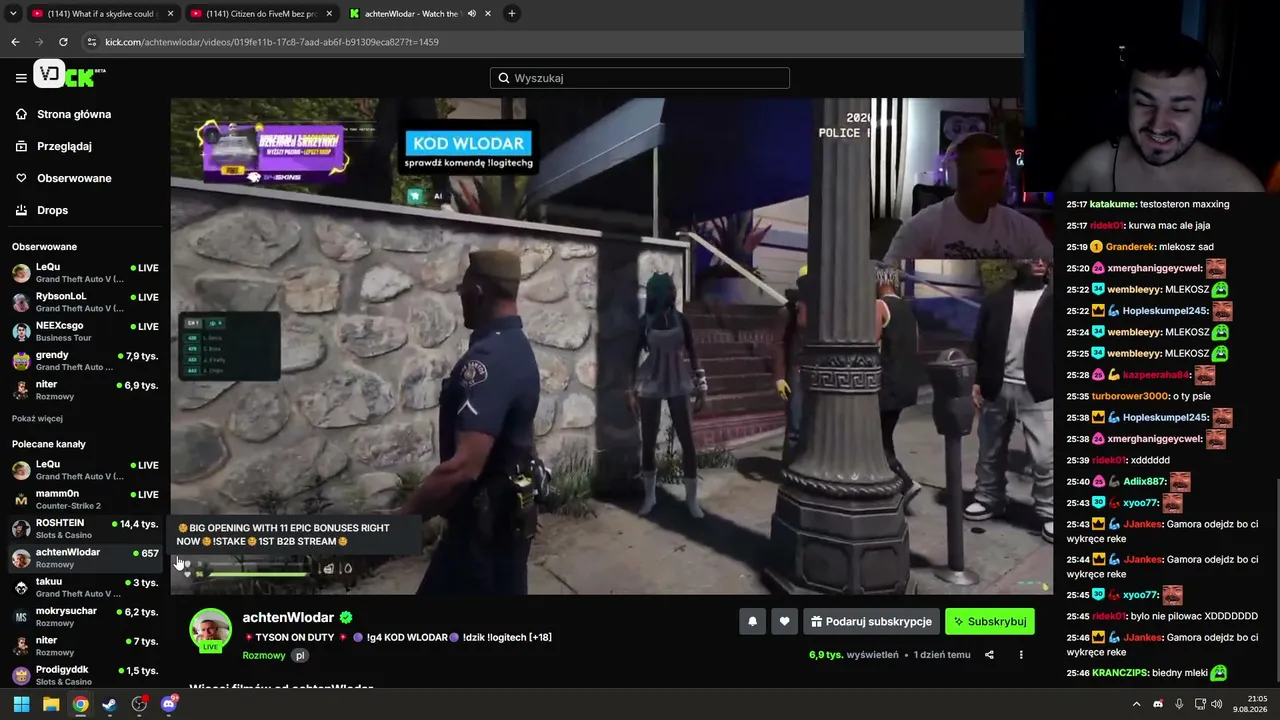1280x720 pixels.
Task: Click the microphone tray icon
Action: tap(1179, 704)
